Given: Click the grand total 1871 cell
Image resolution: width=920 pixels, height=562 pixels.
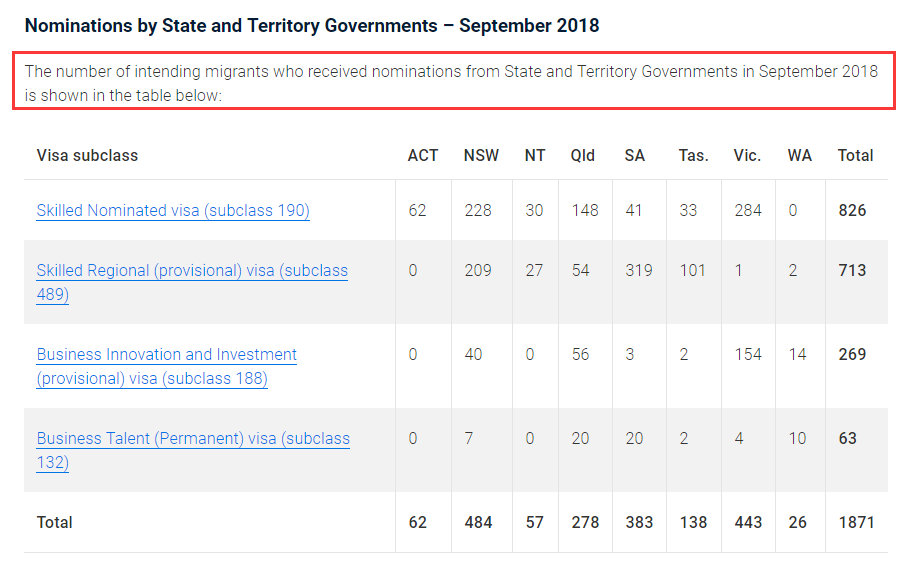Looking at the screenshot, I should [x=855, y=522].
